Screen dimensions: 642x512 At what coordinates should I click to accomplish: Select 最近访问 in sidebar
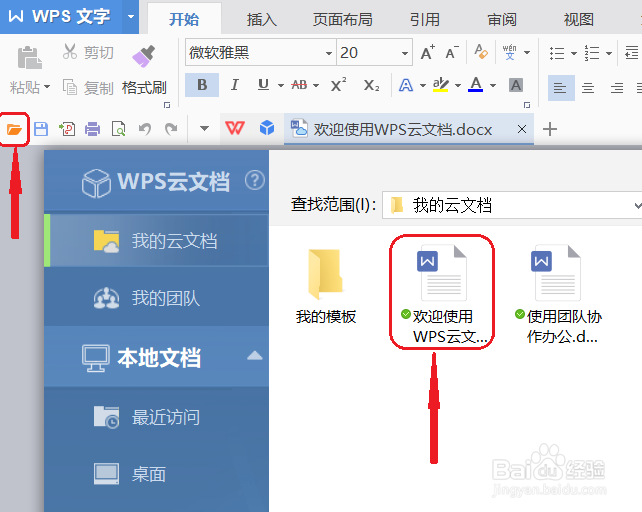156,417
